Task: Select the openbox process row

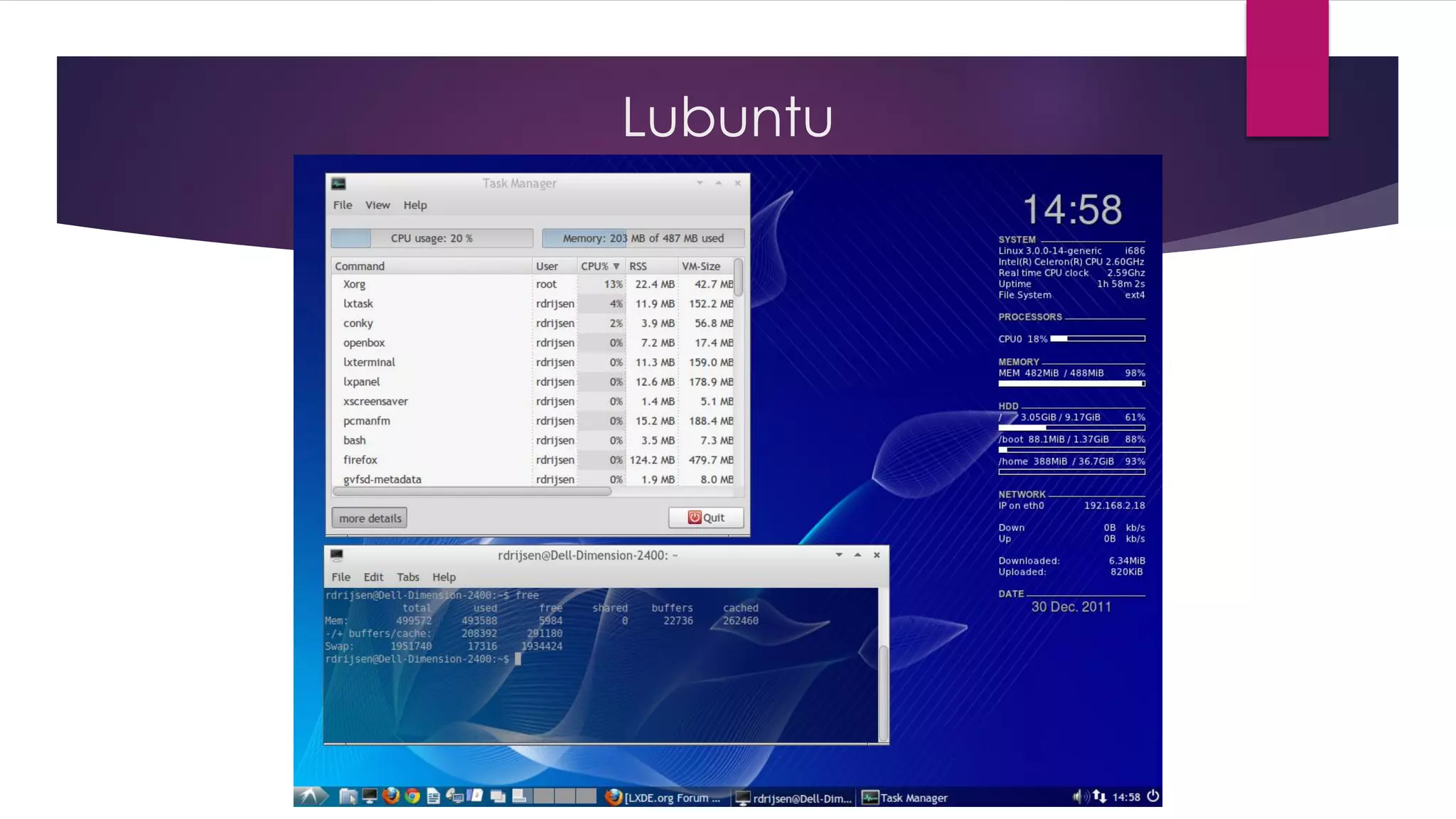Action: pos(533,343)
